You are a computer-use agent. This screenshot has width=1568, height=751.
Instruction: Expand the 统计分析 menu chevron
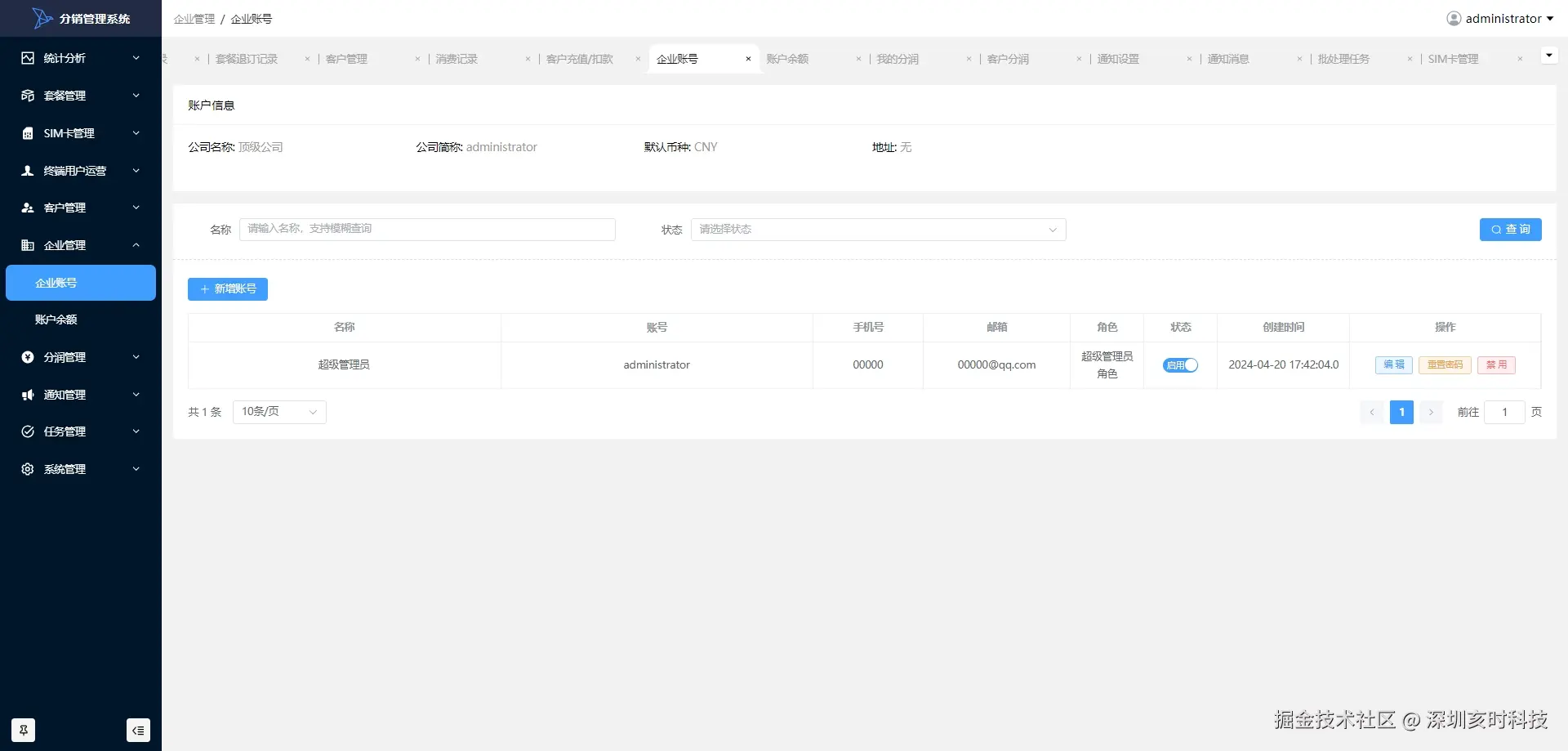[x=136, y=58]
